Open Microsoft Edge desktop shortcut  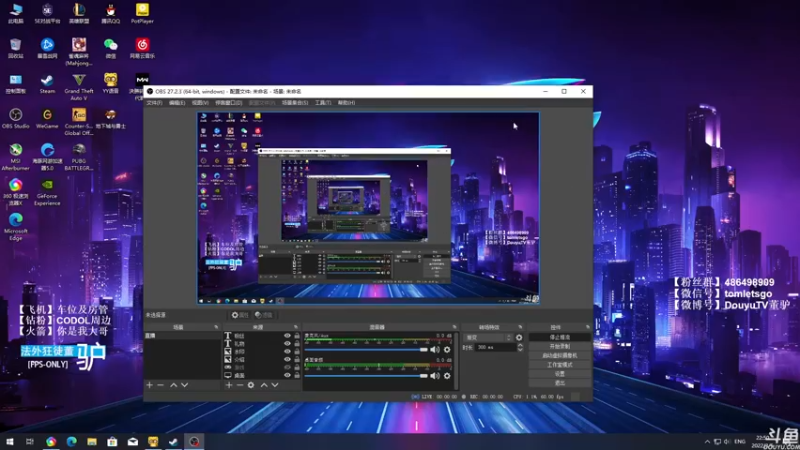coord(16,227)
